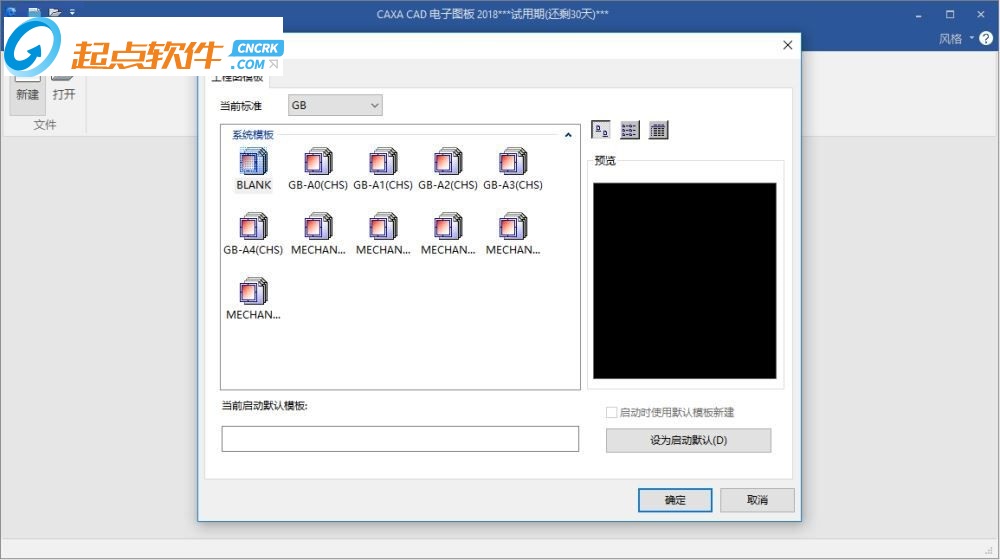Click the save icon in quick access bar
The height and width of the screenshot is (560, 1000).
click(x=34, y=11)
